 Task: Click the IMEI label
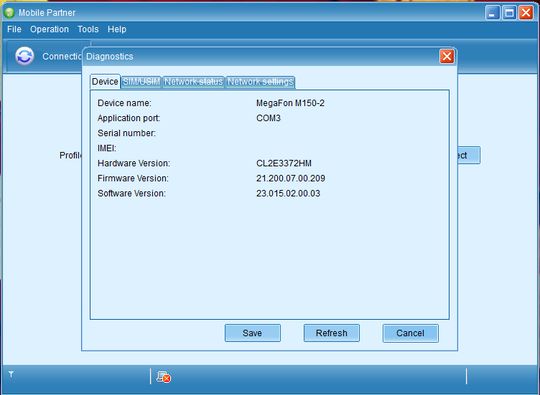click(107, 148)
